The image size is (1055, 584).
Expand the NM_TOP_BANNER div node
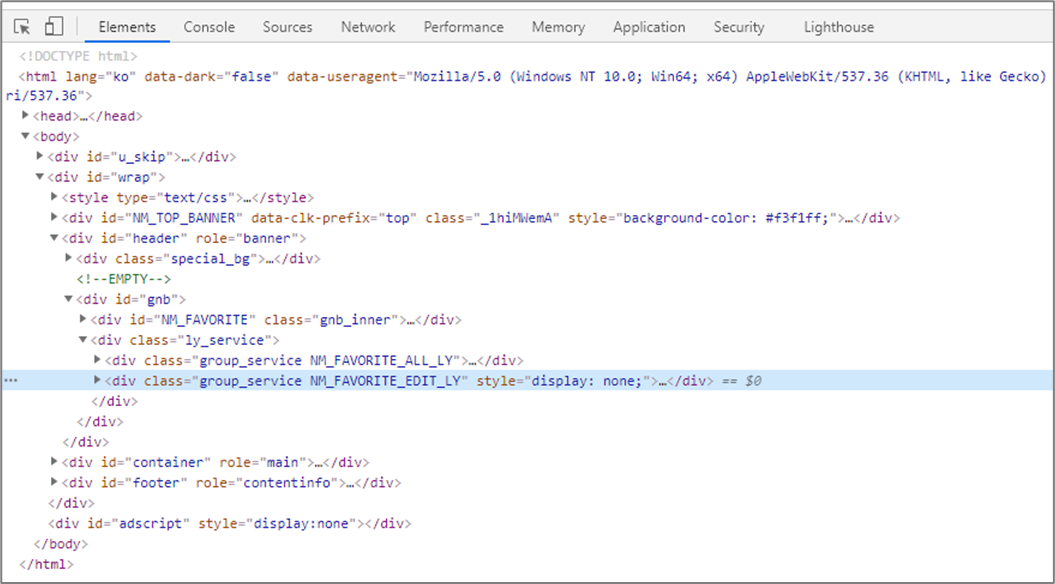coord(54,217)
